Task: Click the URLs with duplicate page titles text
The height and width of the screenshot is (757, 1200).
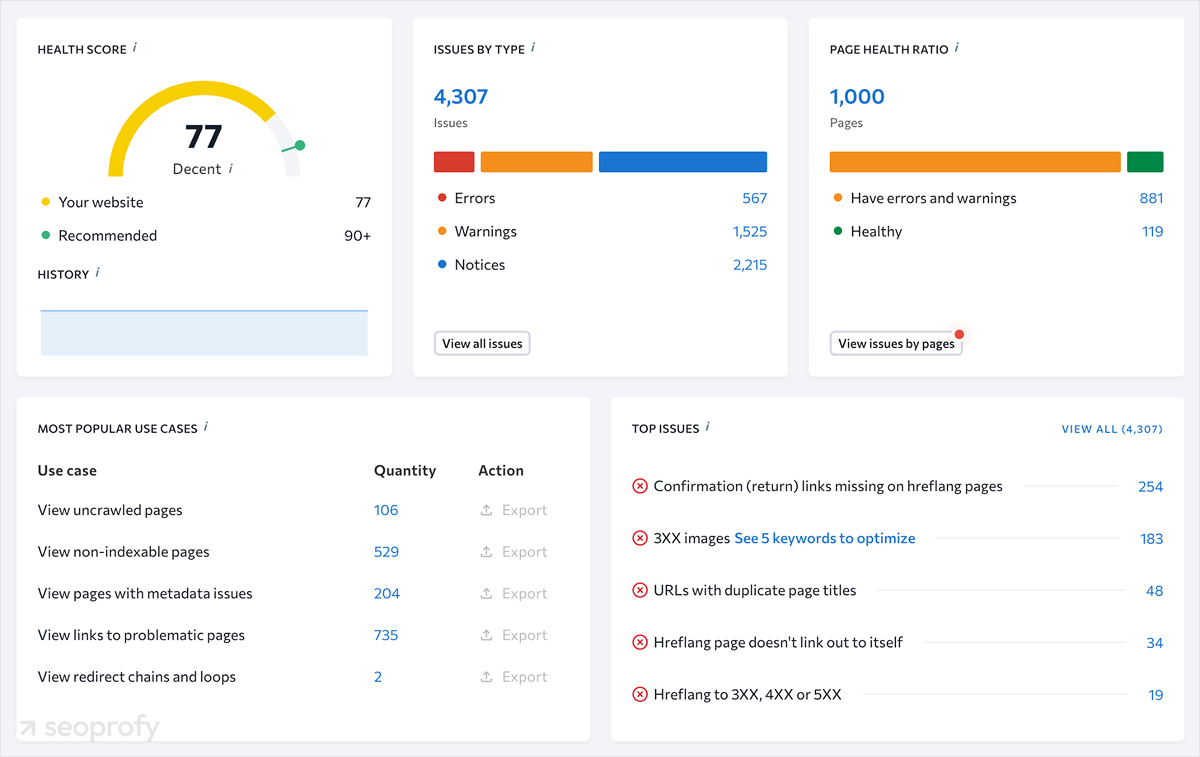Action: [755, 590]
